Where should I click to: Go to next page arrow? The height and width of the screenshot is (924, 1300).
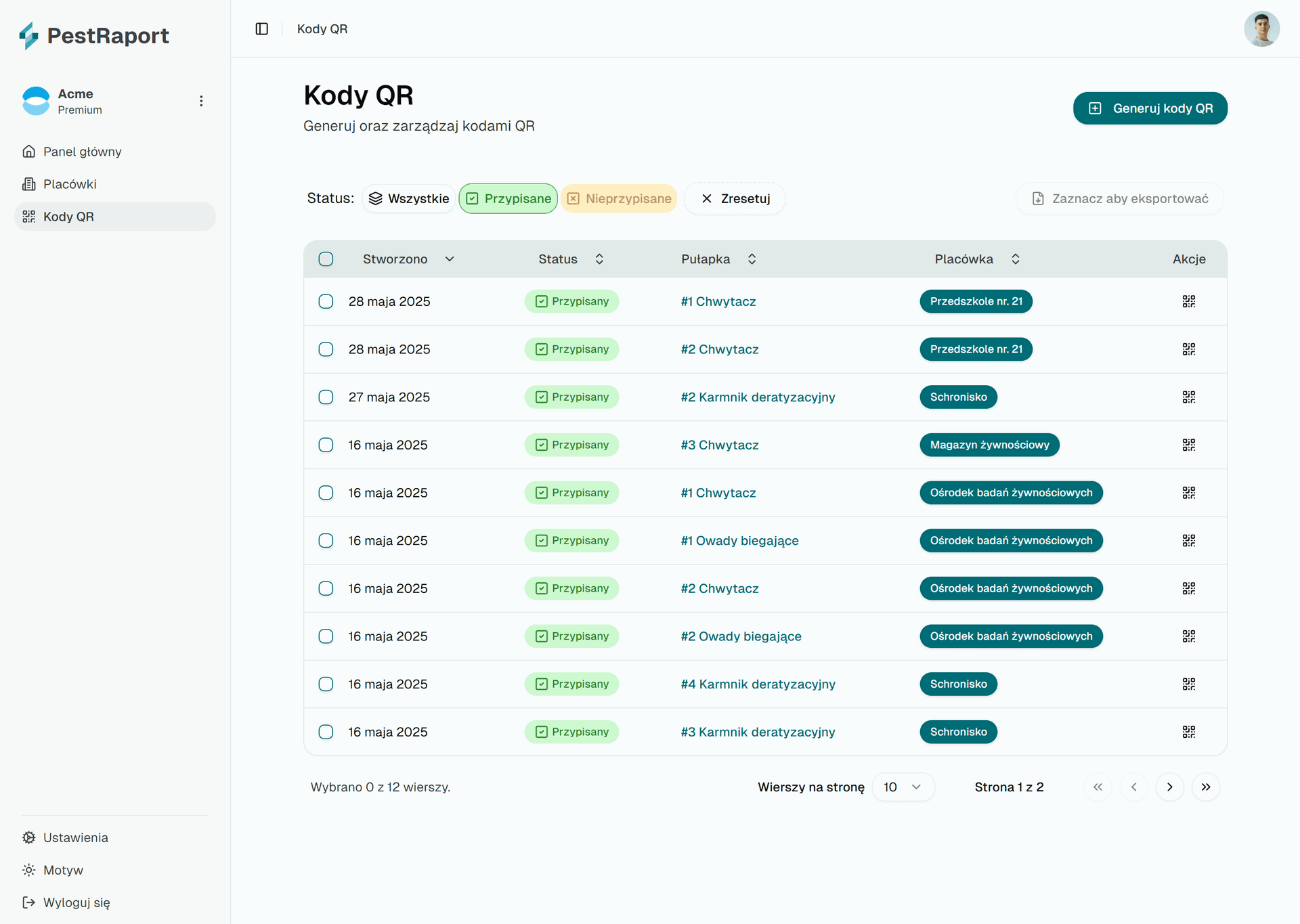pos(1169,787)
